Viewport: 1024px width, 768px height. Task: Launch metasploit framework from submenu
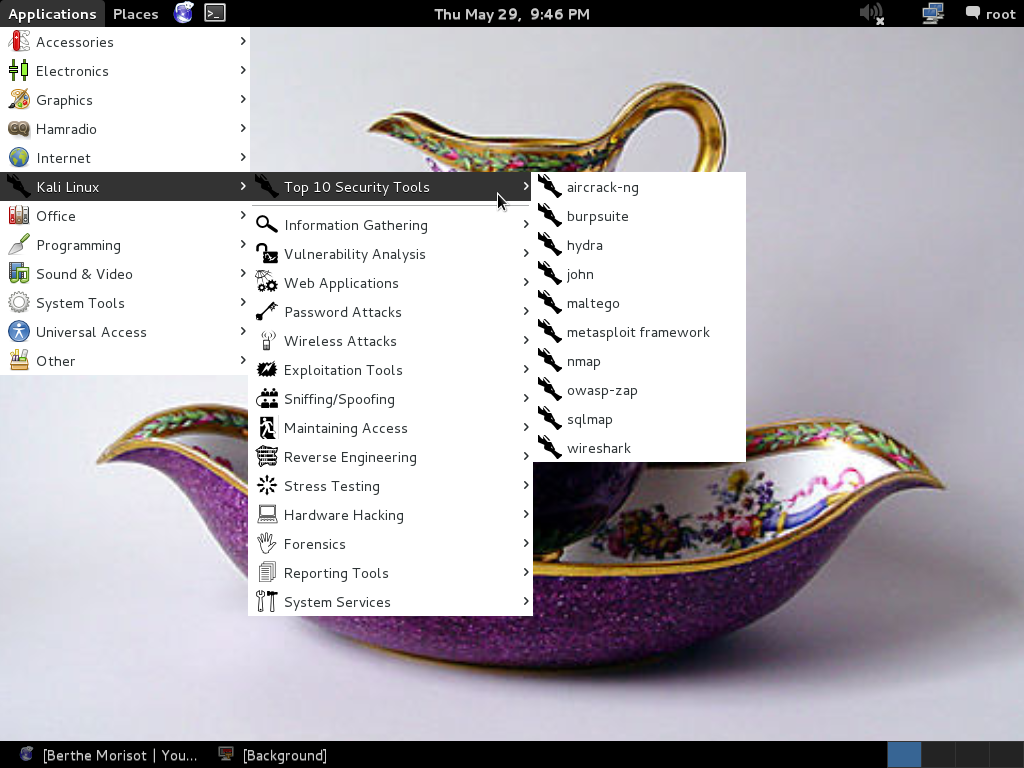tap(637, 332)
